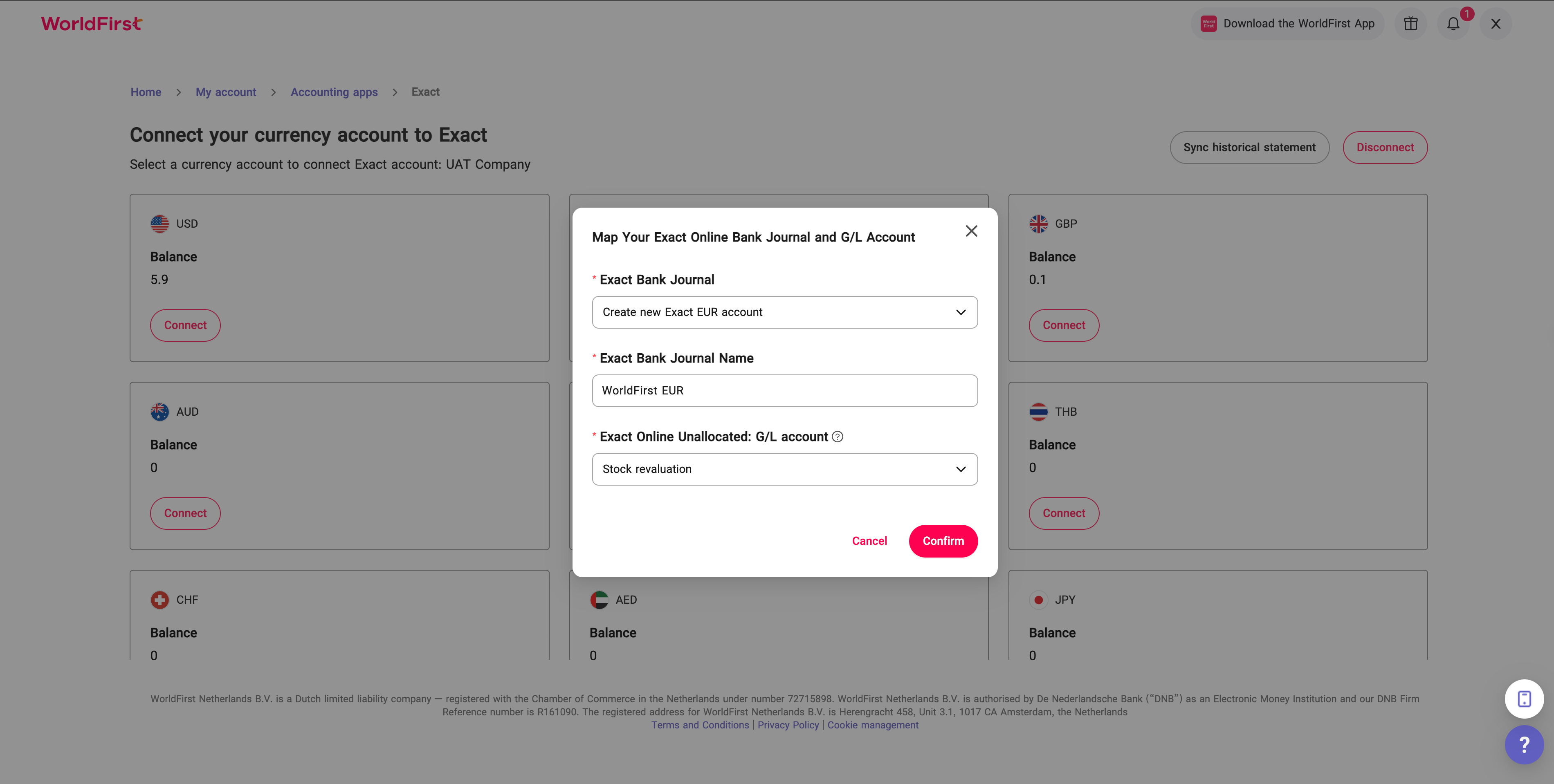The image size is (1554, 784).
Task: Click the WorldFirst logo
Action: [x=92, y=24]
